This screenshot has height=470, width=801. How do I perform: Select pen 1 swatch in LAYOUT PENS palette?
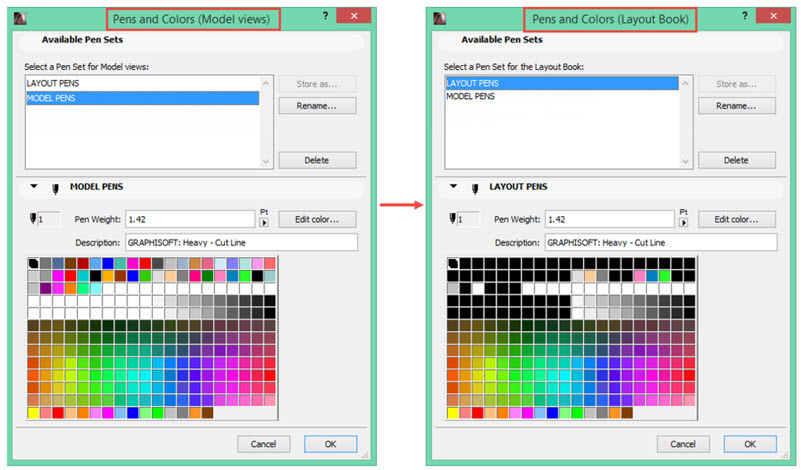[x=453, y=264]
